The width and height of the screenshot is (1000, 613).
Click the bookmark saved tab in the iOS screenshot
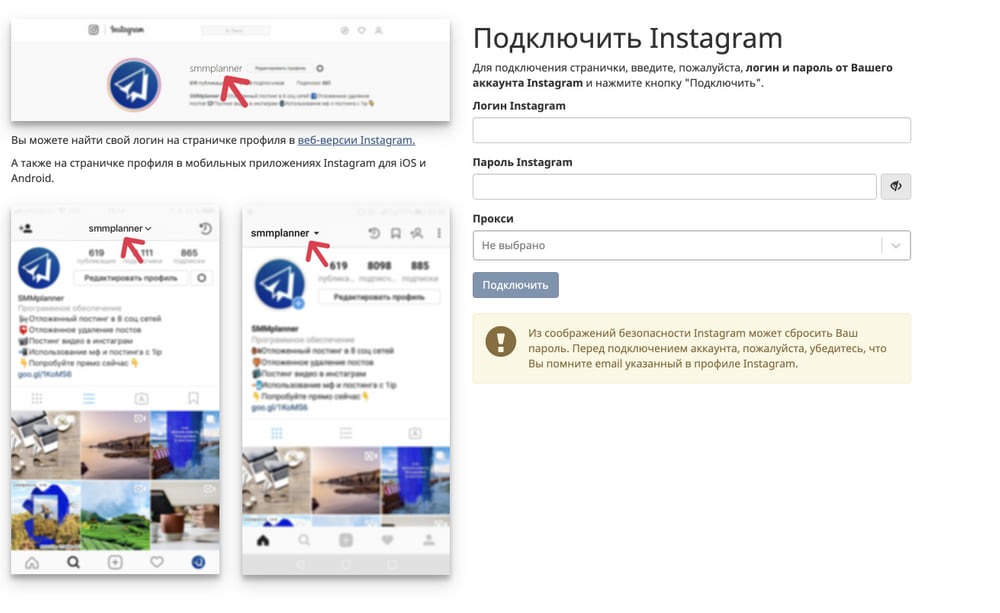[193, 398]
